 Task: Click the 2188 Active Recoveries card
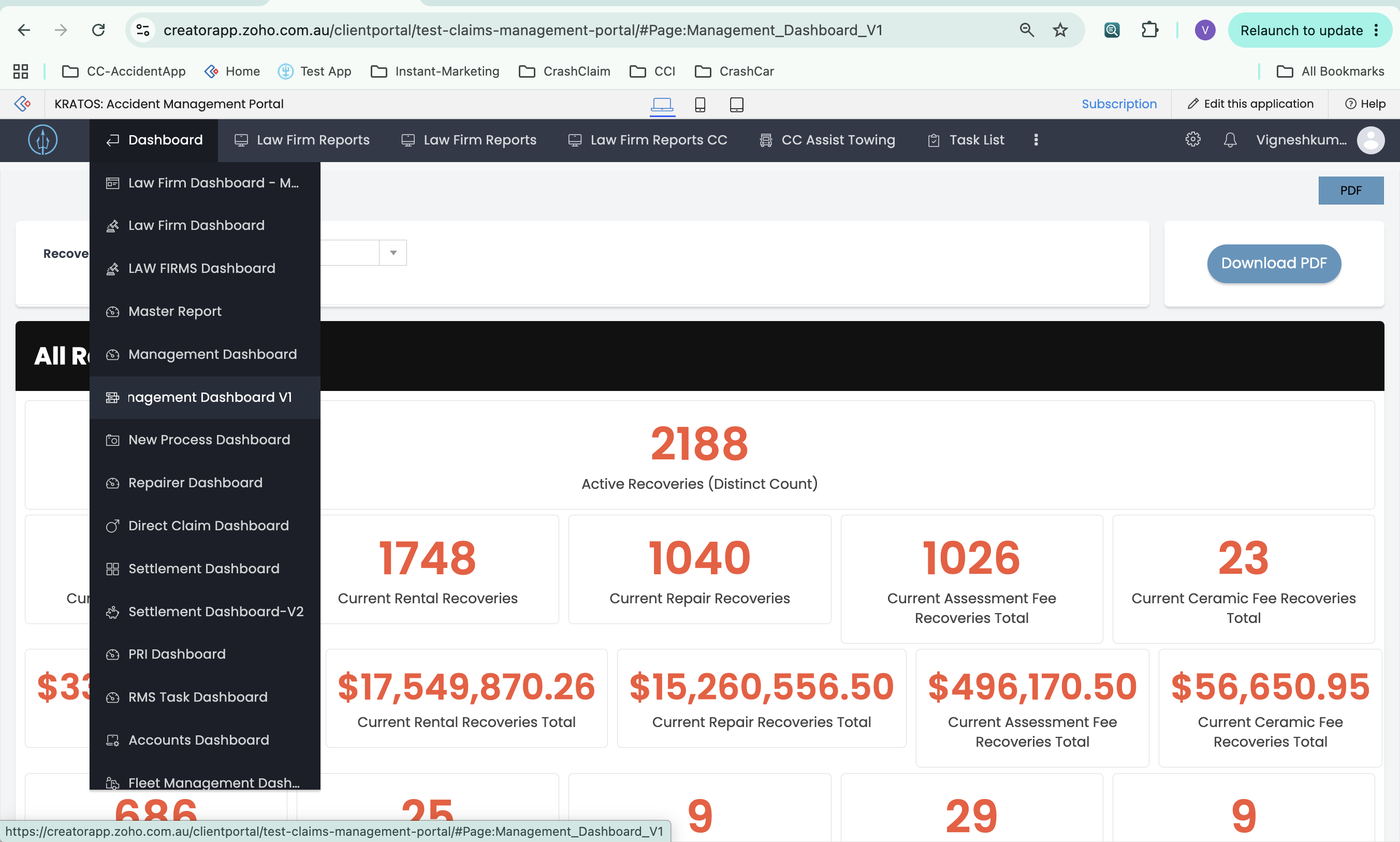tap(699, 455)
